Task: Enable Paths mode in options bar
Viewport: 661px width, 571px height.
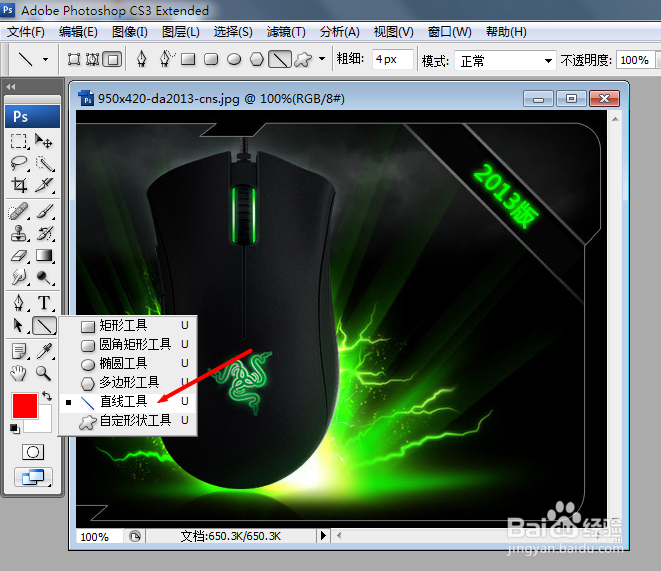Action: (92, 59)
